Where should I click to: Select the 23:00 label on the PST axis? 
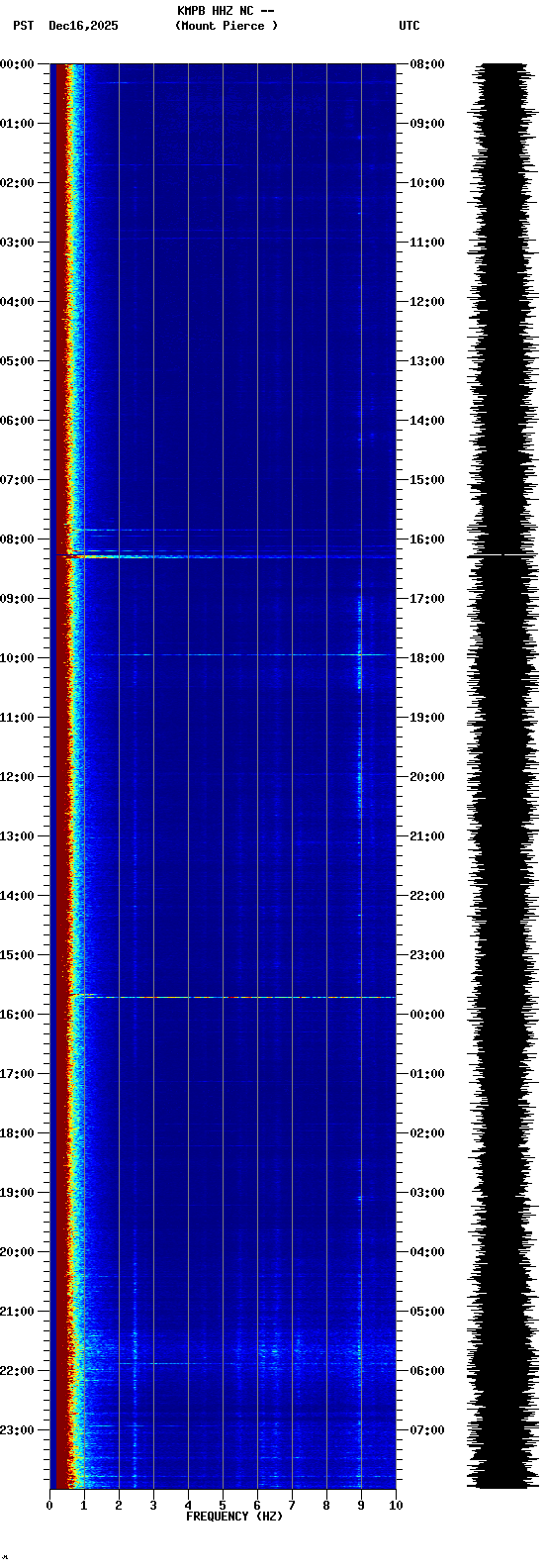click(x=18, y=1430)
